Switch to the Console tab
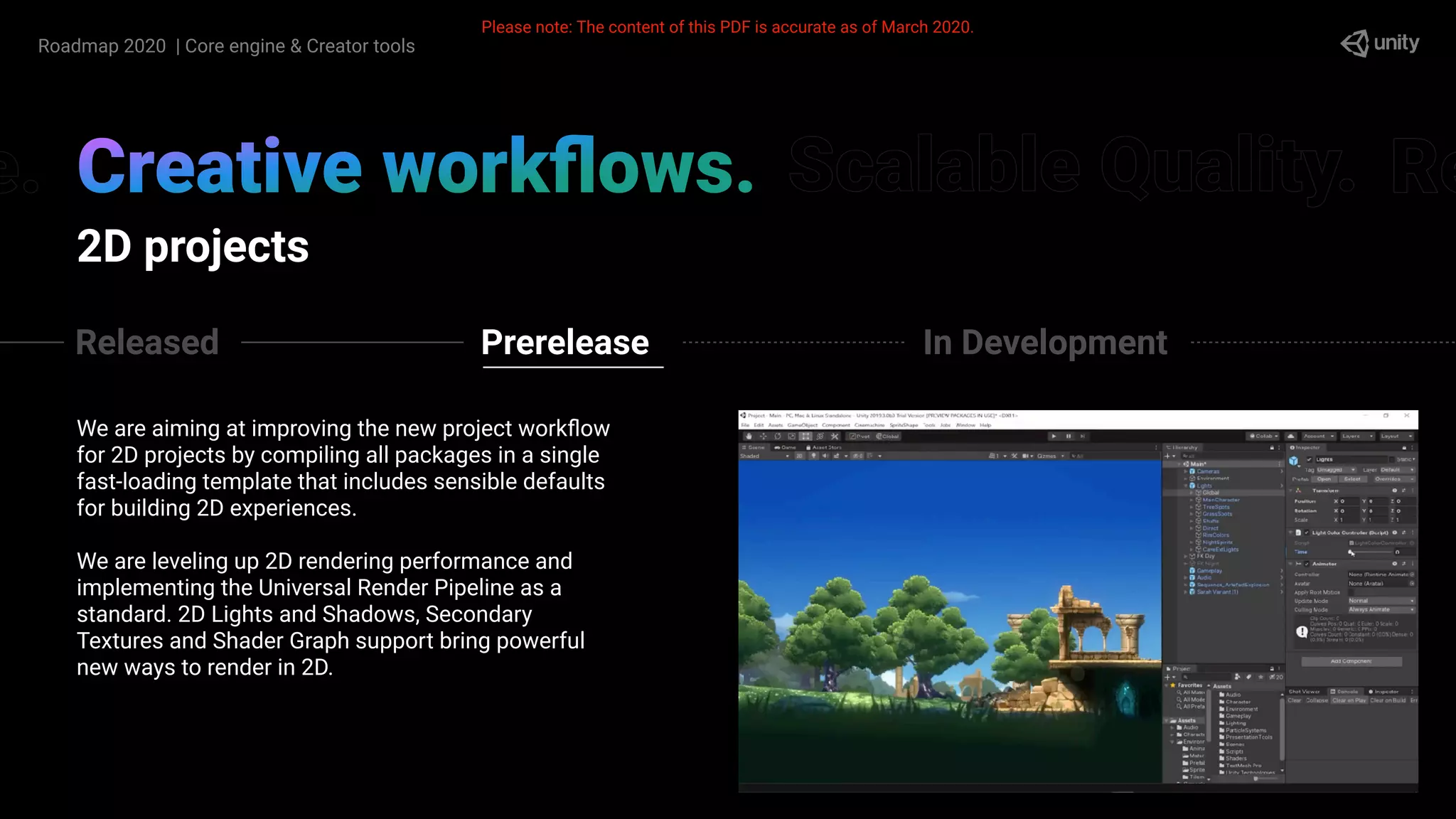 click(1345, 692)
